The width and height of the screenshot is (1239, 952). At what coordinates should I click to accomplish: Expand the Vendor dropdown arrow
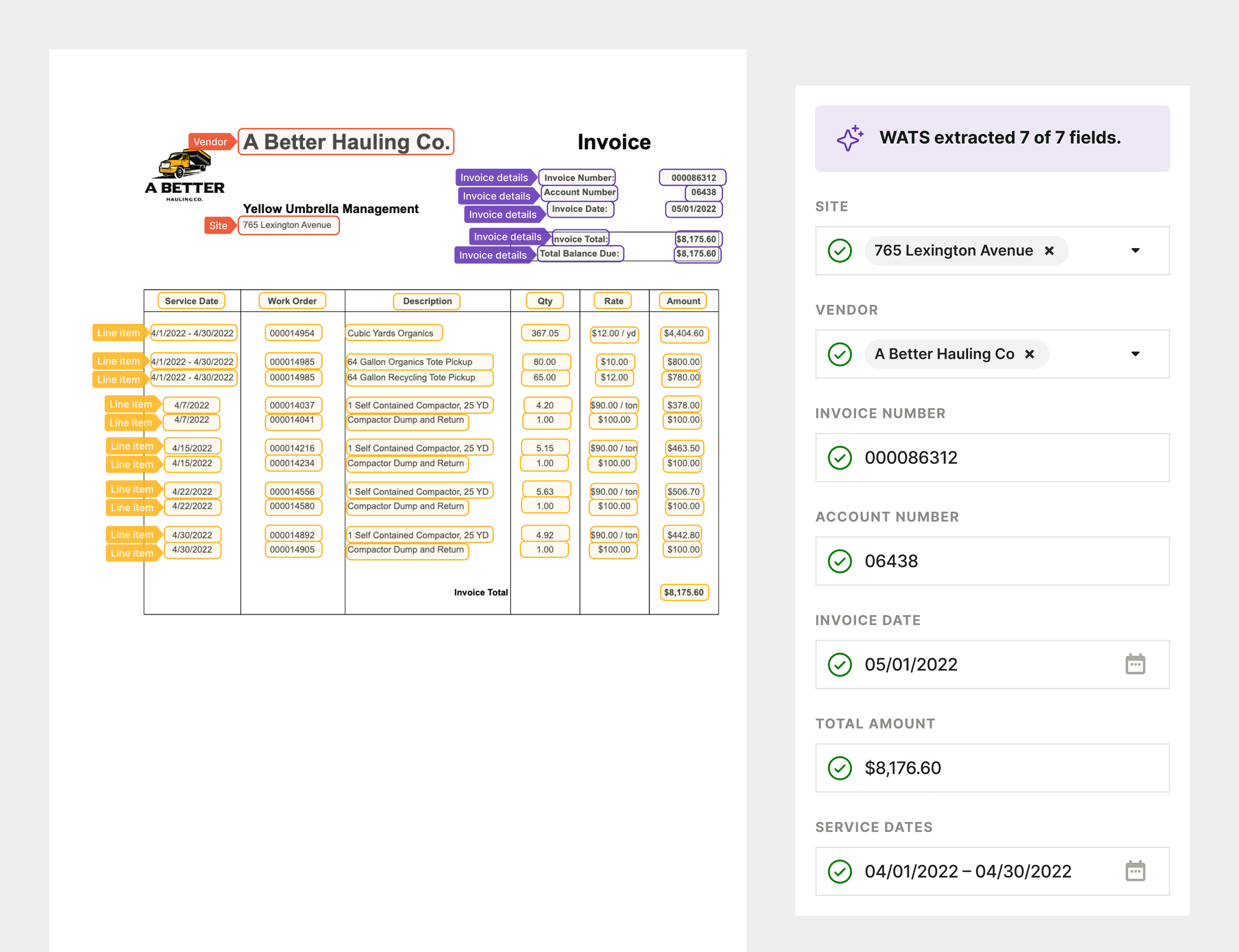[1135, 354]
